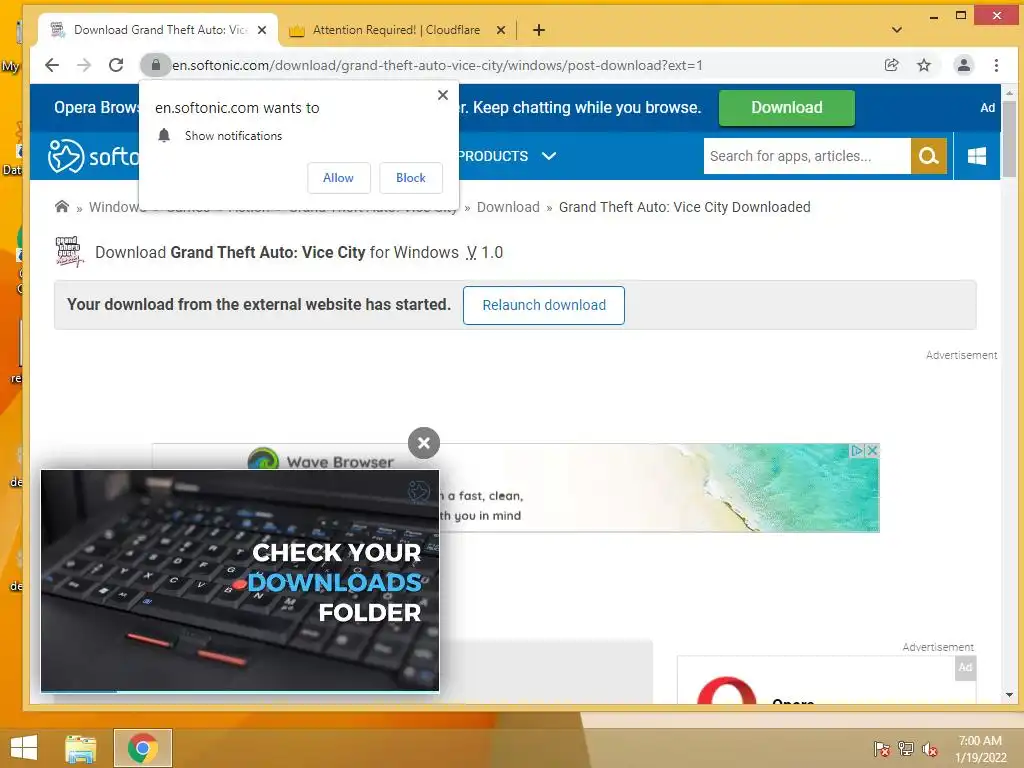This screenshot has width=1024, height=768.
Task: Open network tray icon
Action: point(906,749)
